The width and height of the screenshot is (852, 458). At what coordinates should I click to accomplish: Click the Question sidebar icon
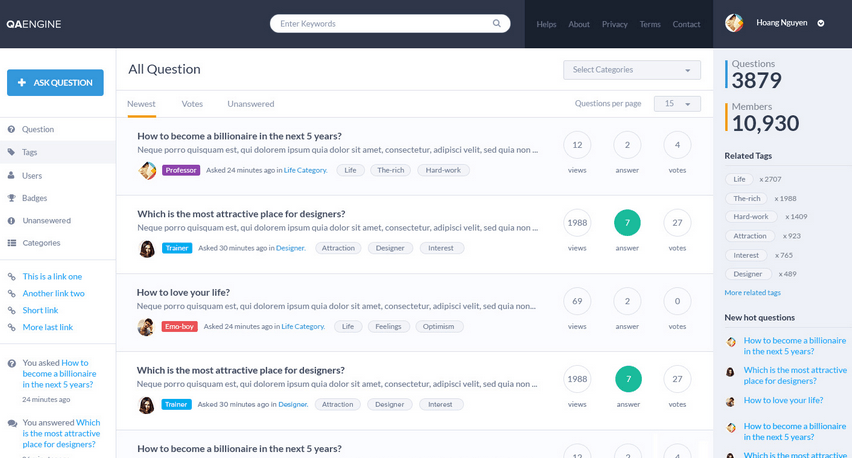(11, 129)
